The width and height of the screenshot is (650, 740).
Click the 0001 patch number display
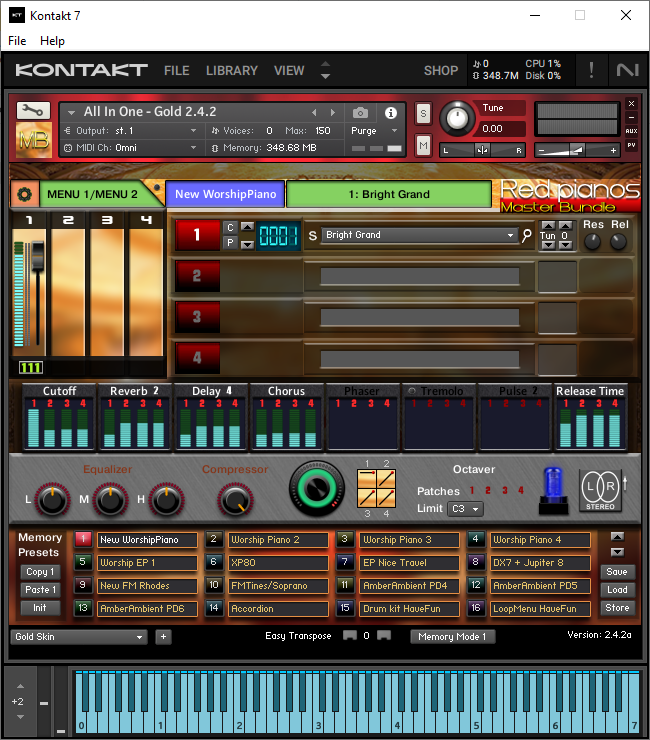278,235
